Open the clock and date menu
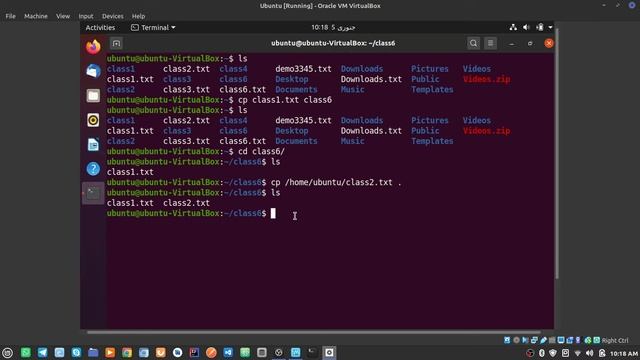This screenshot has height=360, width=640. tap(333, 27)
